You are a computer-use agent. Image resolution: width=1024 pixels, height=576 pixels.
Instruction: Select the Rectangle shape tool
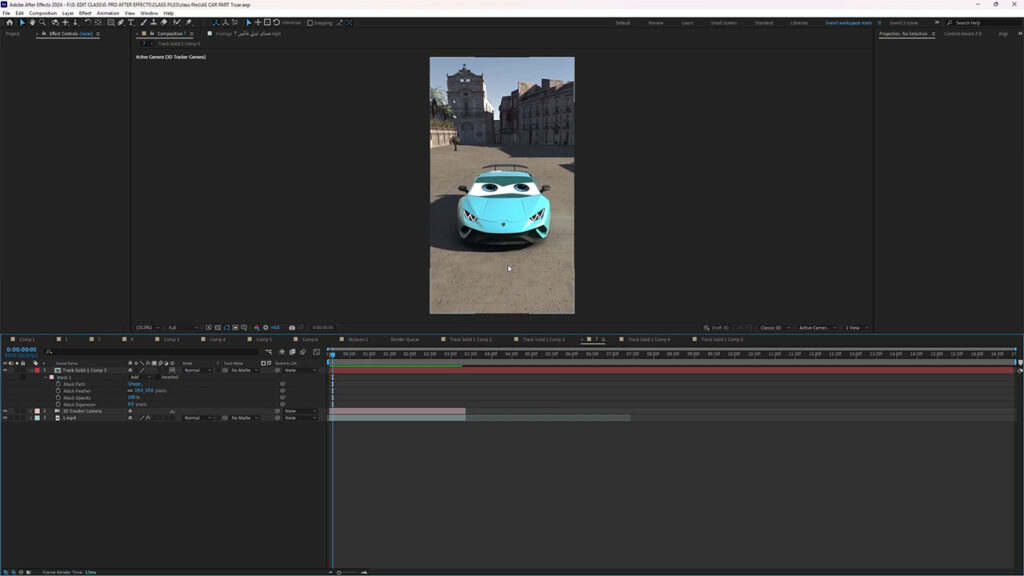pyautogui.click(x=109, y=22)
